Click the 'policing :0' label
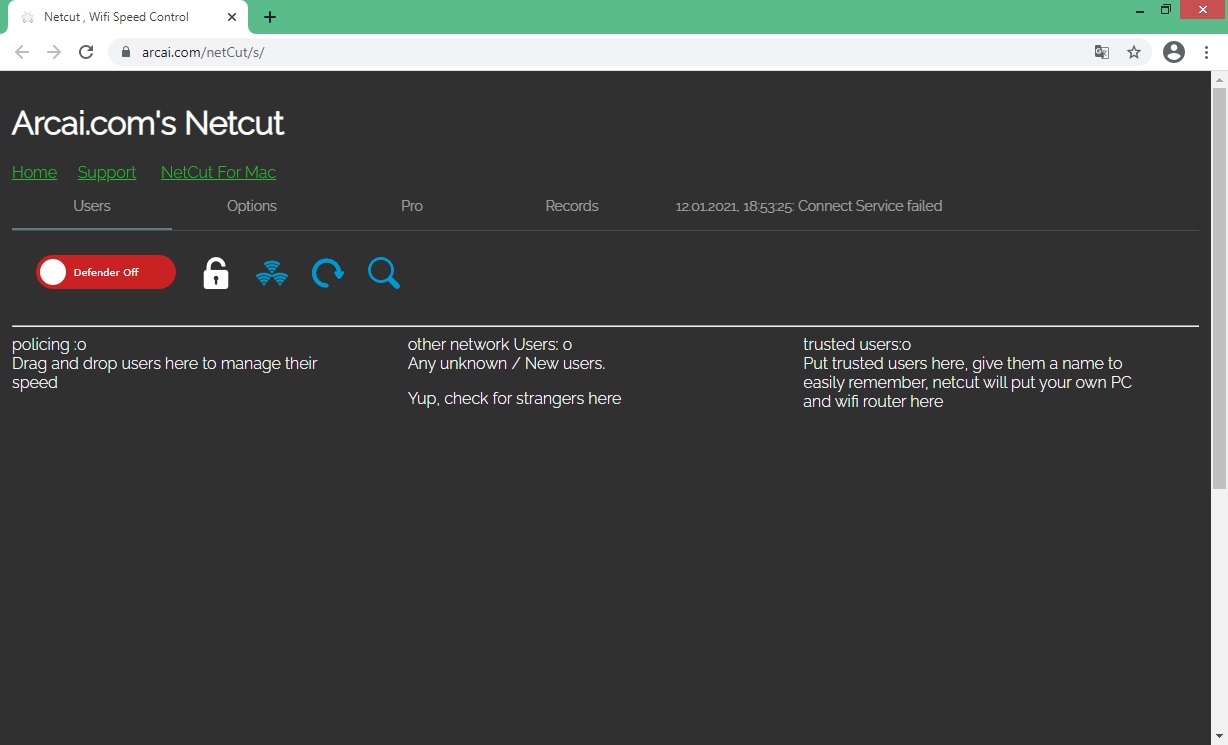This screenshot has height=745, width=1228. click(x=49, y=344)
